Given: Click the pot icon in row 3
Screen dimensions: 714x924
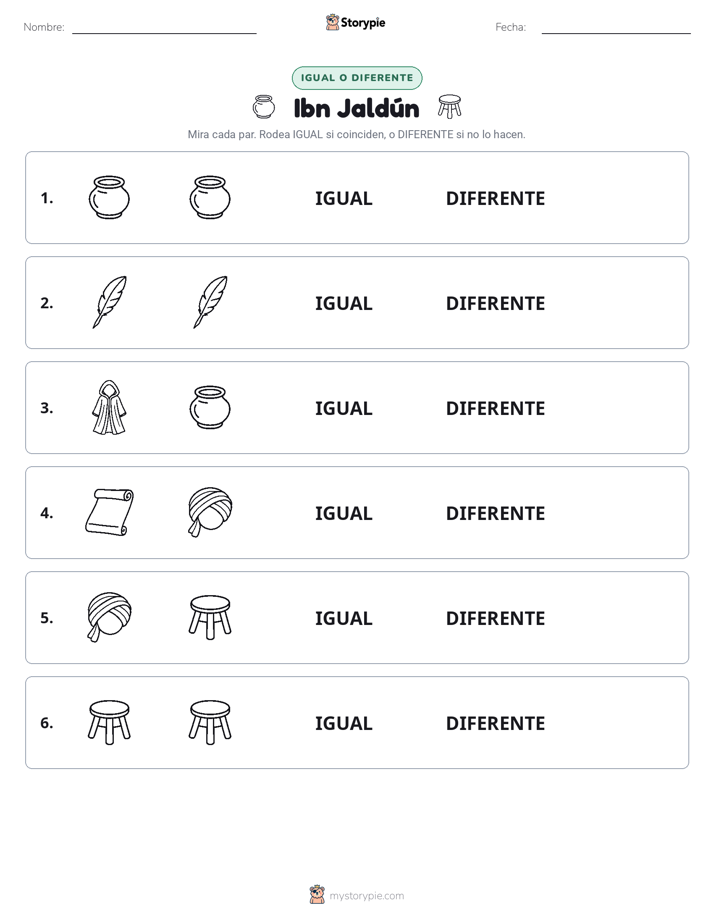Looking at the screenshot, I should click(210, 408).
